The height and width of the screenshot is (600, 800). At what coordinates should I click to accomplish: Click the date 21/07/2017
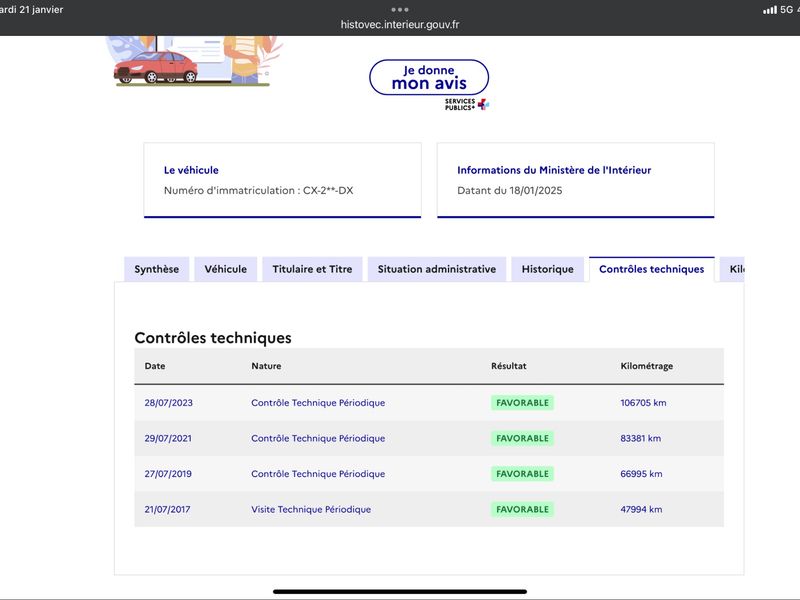pos(167,509)
